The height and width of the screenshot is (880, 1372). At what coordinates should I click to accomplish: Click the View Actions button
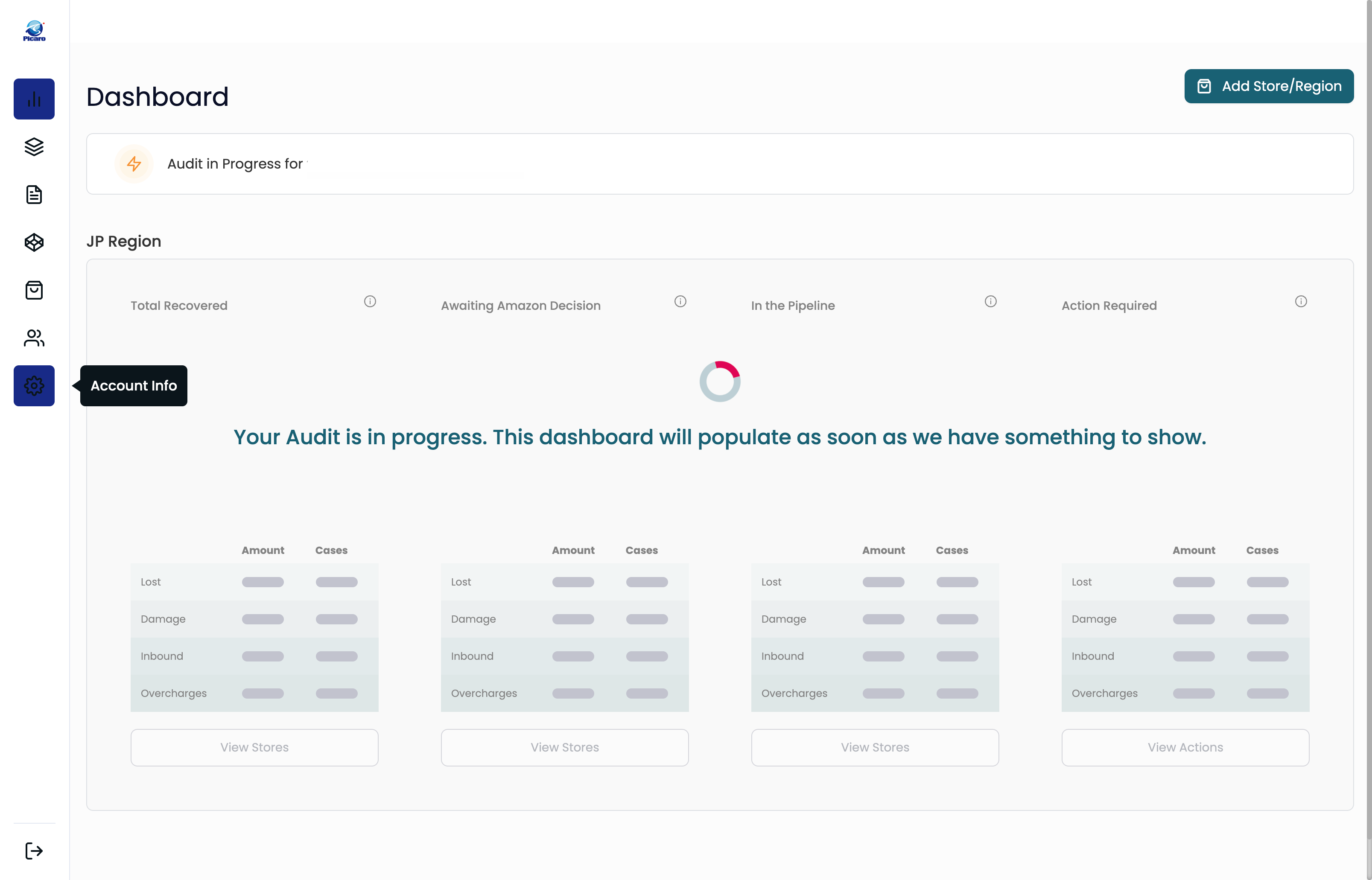[1186, 747]
